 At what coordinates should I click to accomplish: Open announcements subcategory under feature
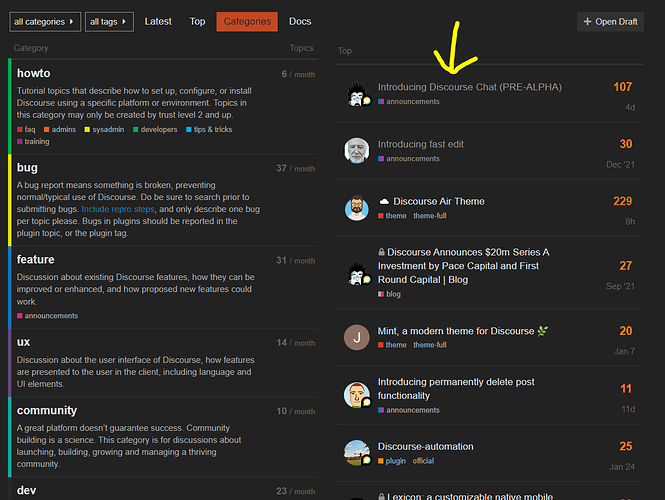tap(48, 316)
